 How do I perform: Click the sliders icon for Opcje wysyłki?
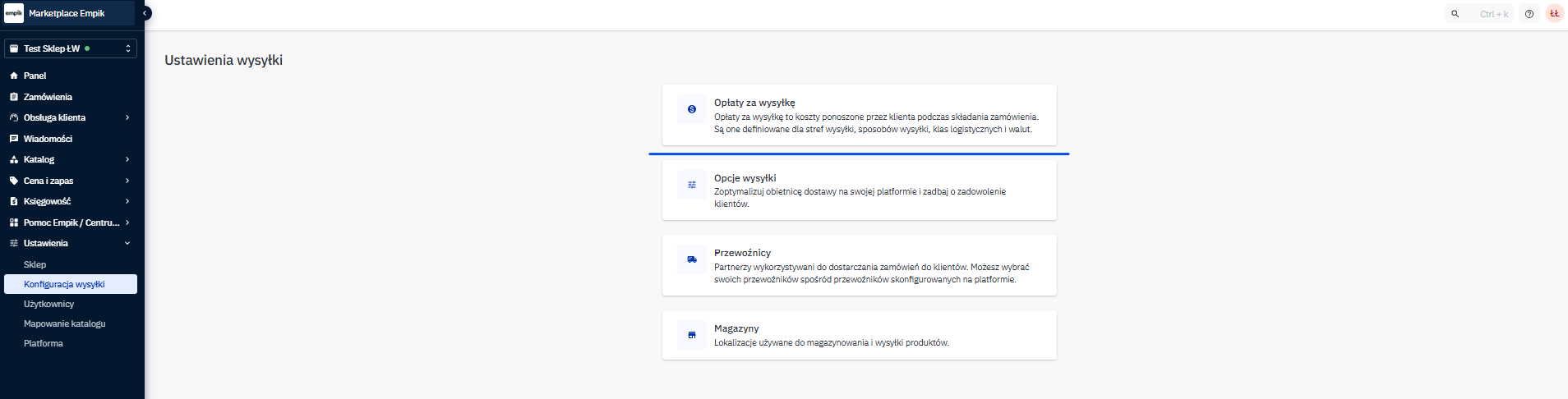click(x=691, y=185)
